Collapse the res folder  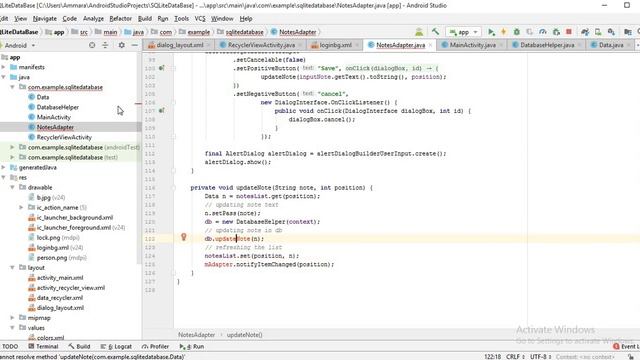click(4, 178)
